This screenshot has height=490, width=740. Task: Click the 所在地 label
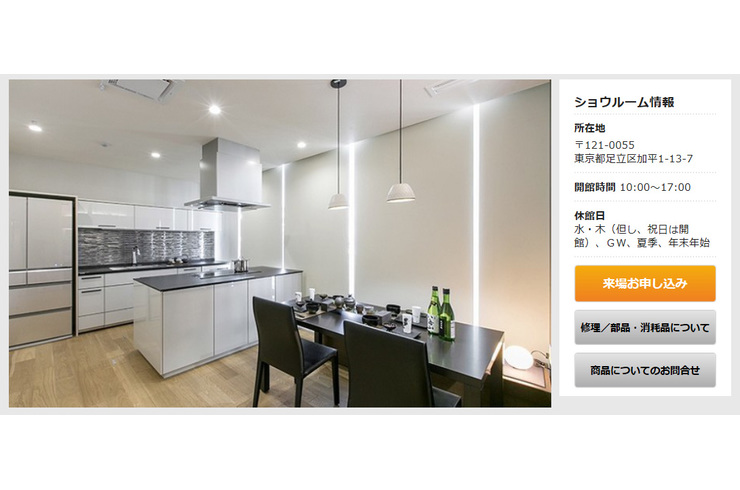coord(589,128)
